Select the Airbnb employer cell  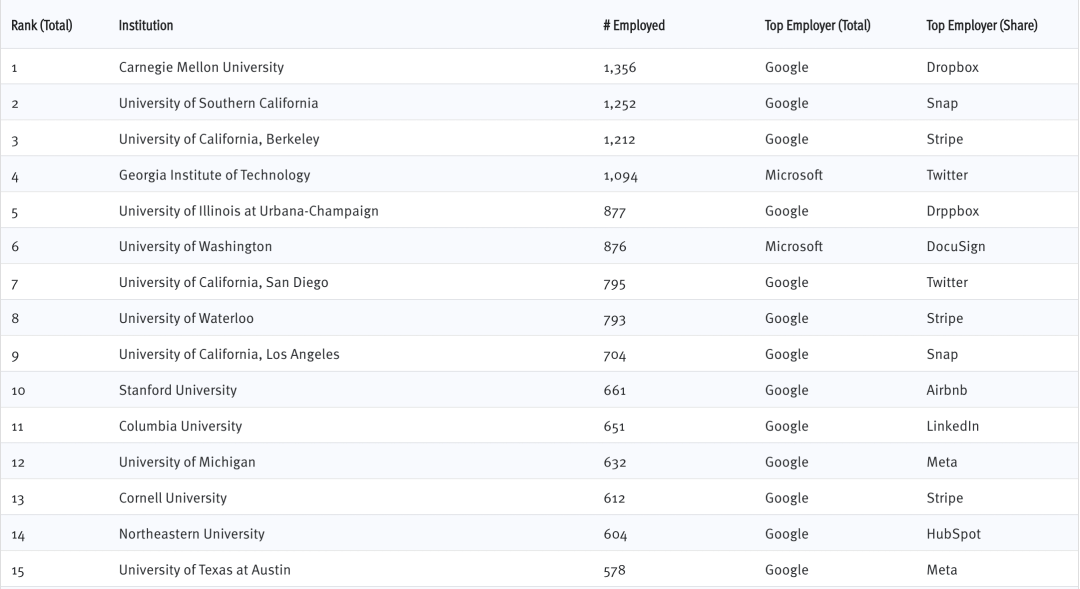947,390
